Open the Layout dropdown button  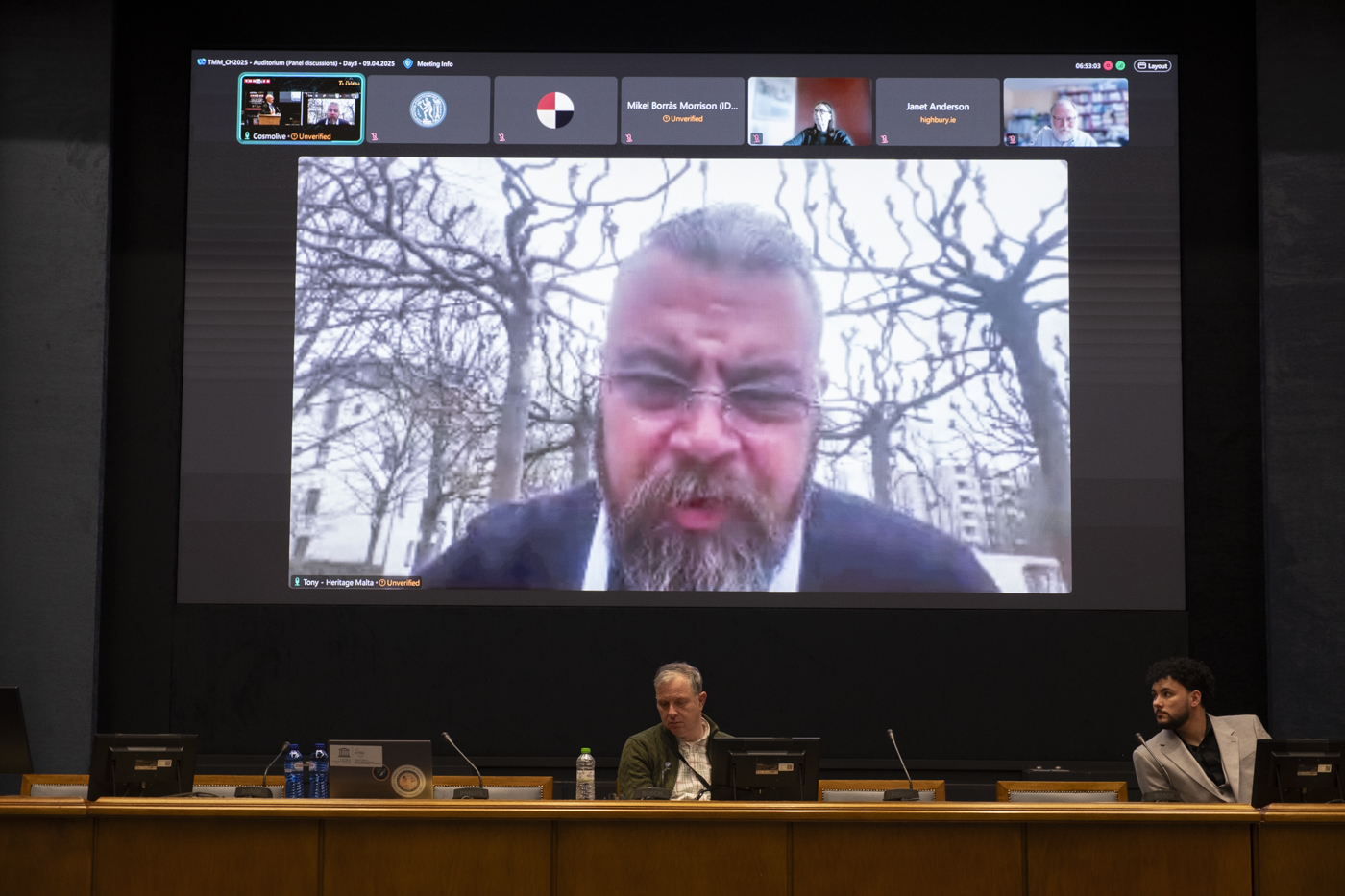click(1153, 66)
